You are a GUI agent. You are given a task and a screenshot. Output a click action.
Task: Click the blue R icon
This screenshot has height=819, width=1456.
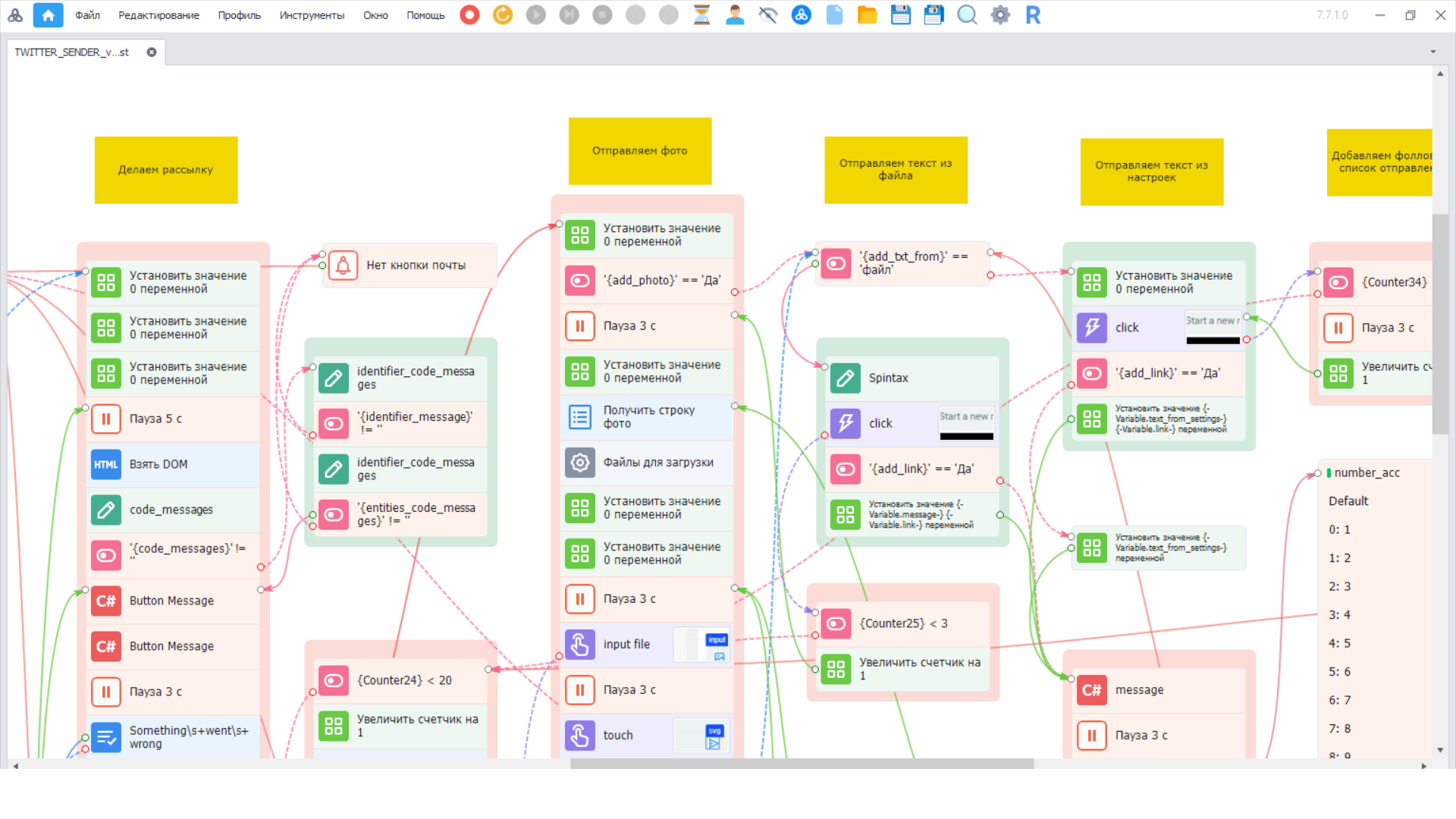[1033, 14]
